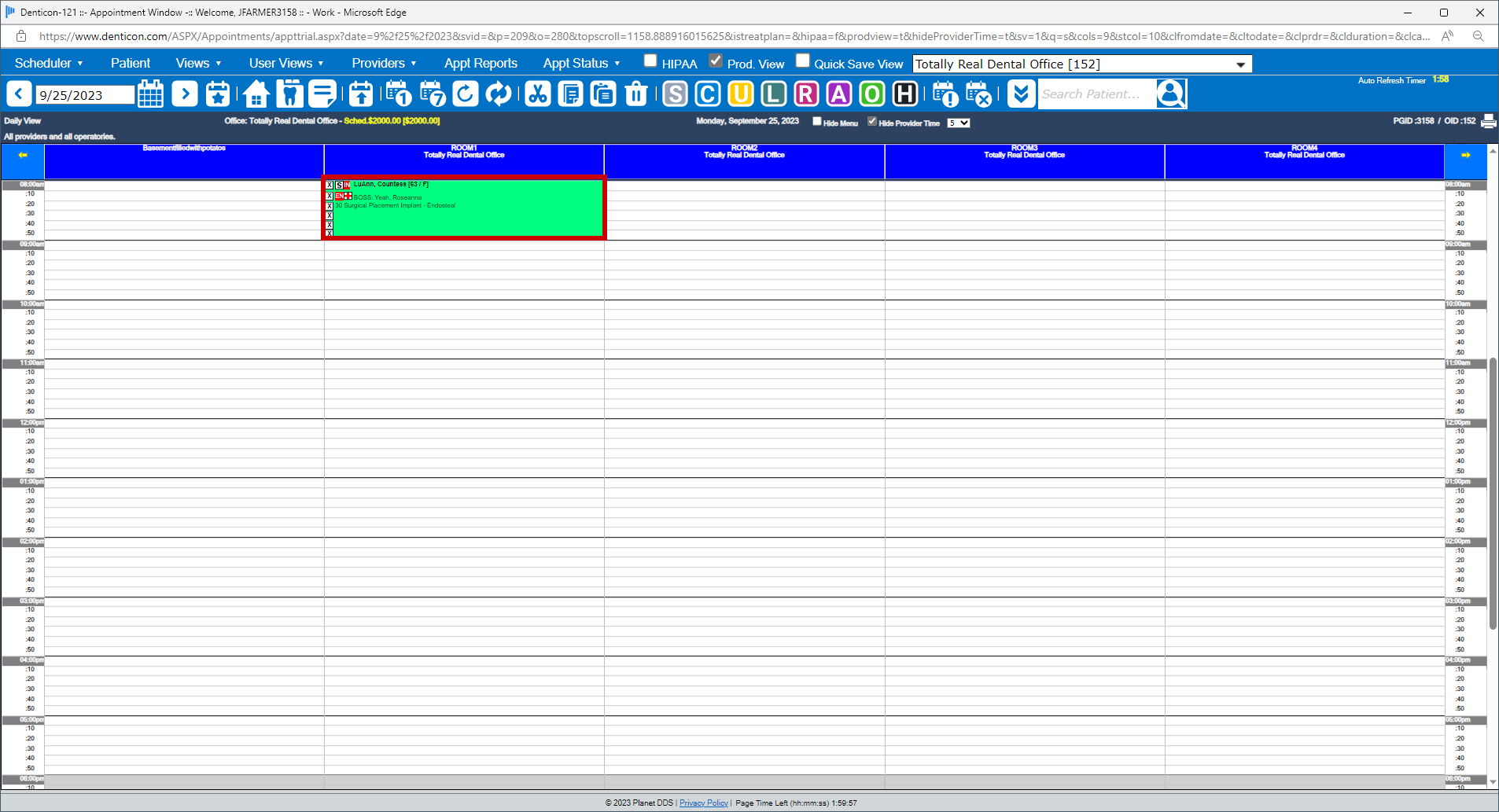This screenshot has height=812, width=1499.
Task: Click the right yellow arrow in header
Action: coord(1466,155)
